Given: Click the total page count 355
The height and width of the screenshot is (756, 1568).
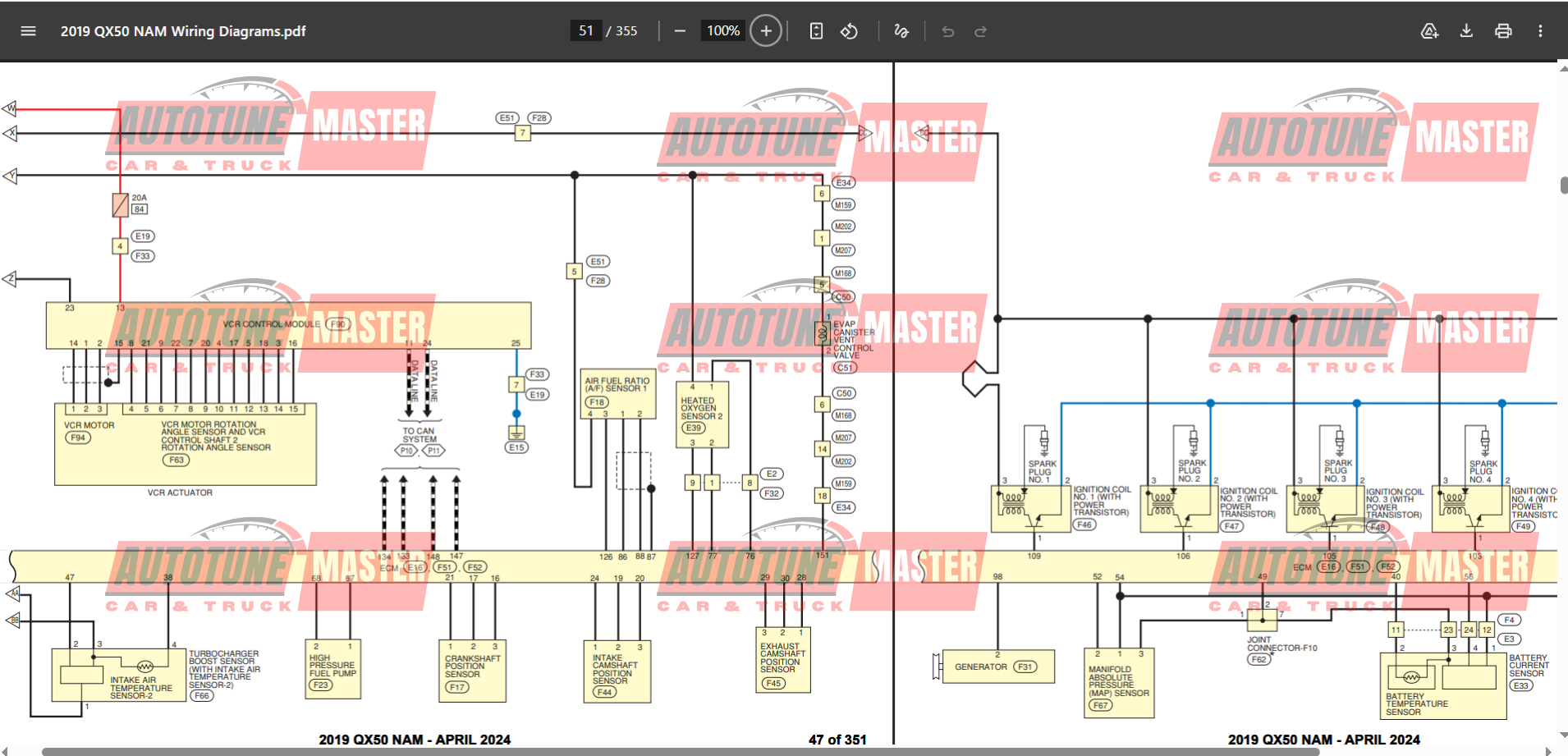Looking at the screenshot, I should point(626,31).
